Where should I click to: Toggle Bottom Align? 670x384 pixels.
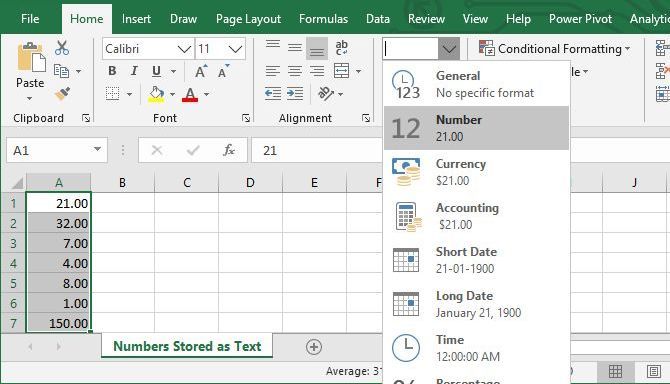pyautogui.click(x=317, y=48)
